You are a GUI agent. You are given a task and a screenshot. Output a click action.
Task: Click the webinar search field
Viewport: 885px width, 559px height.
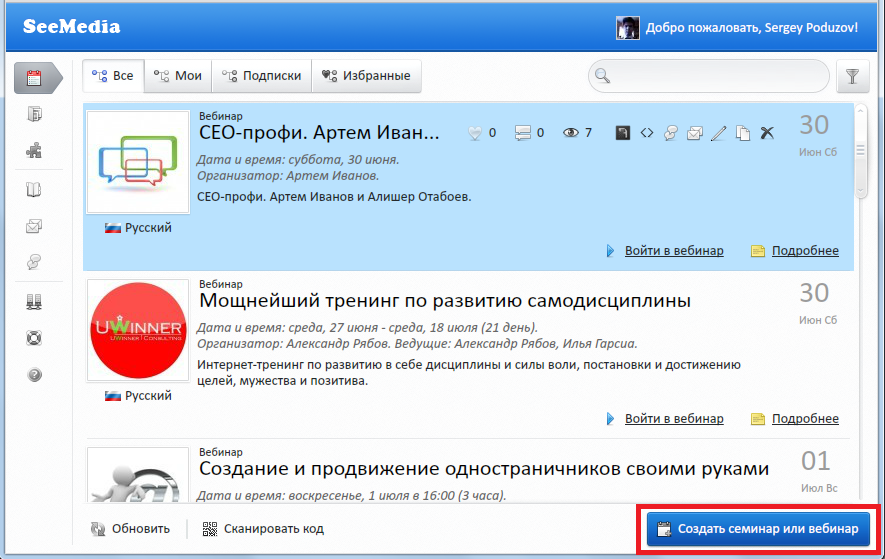tap(709, 76)
